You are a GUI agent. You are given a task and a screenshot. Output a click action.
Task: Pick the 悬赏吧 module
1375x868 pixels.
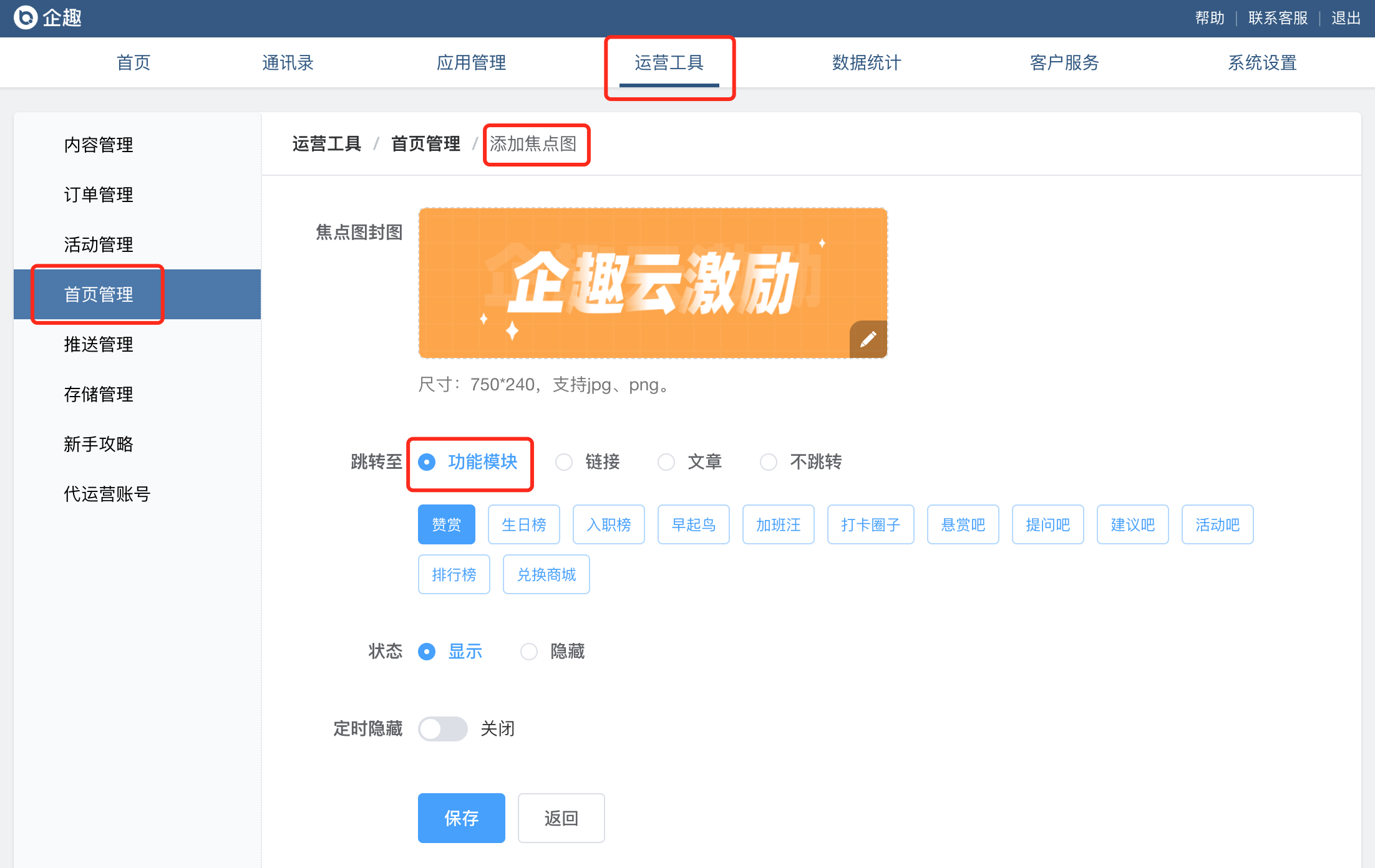click(963, 524)
